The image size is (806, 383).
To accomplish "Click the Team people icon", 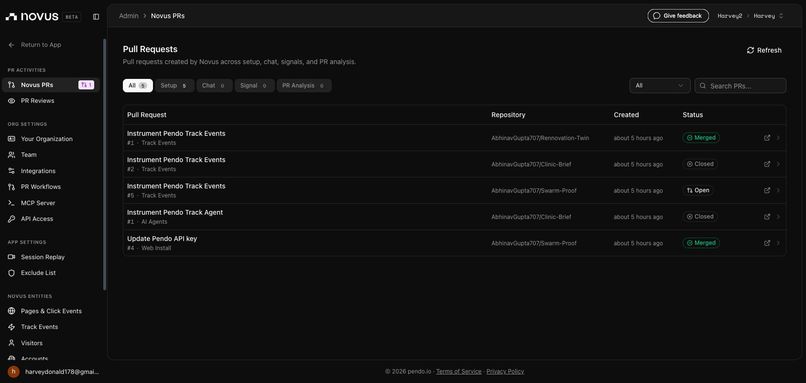I will coord(11,155).
